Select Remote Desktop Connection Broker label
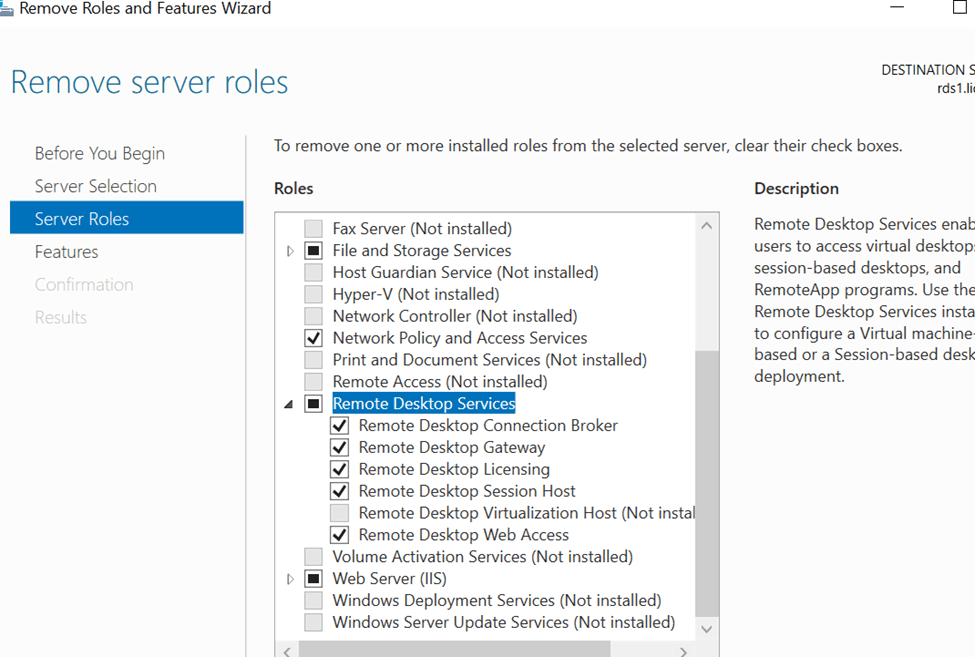This screenshot has width=975, height=657. pyautogui.click(x=488, y=426)
